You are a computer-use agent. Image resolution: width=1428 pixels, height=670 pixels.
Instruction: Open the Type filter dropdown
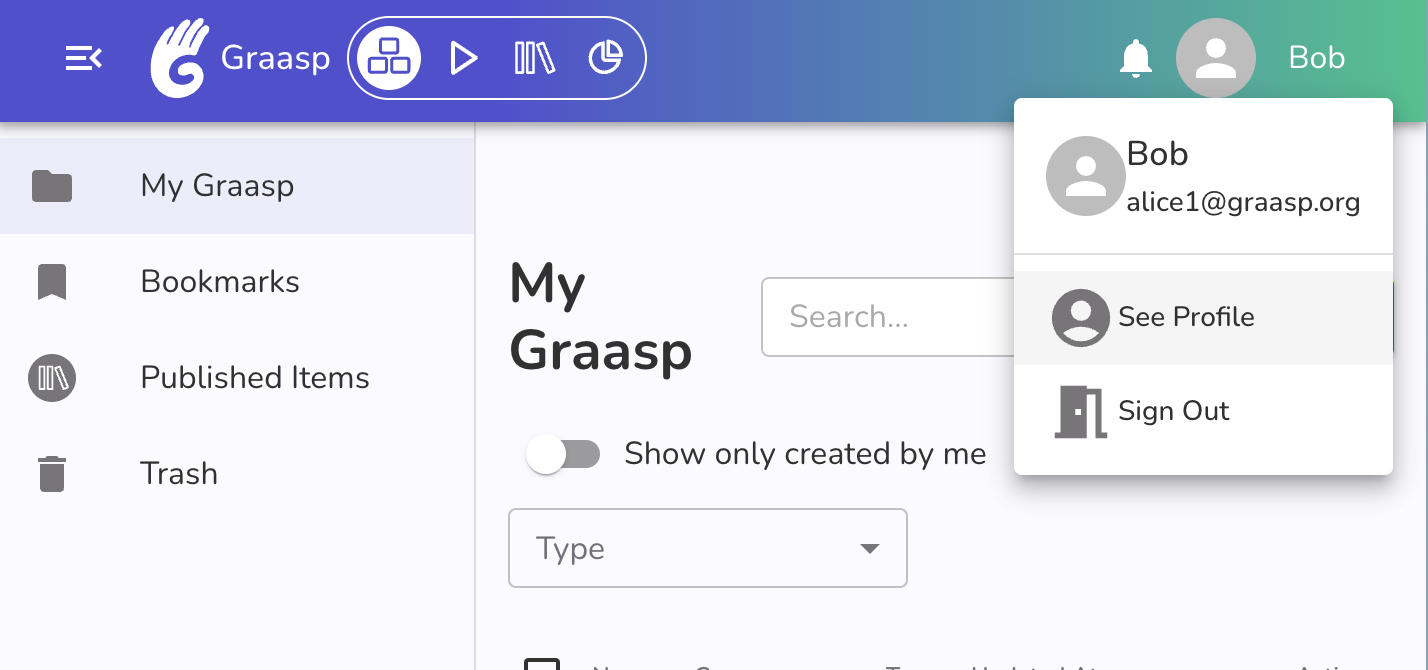pos(707,548)
